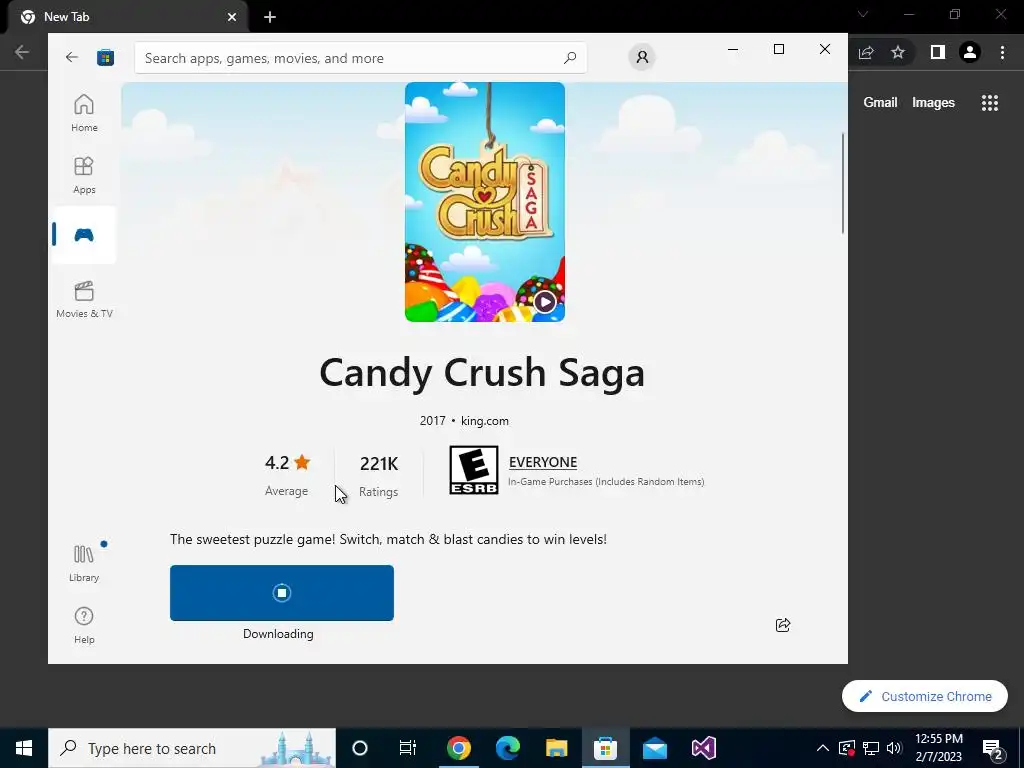The width and height of the screenshot is (1024, 768).
Task: Open Visual Studio from taskbar
Action: (703, 748)
